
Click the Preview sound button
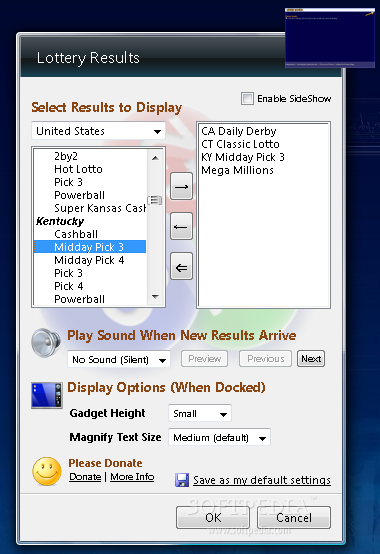[204, 359]
